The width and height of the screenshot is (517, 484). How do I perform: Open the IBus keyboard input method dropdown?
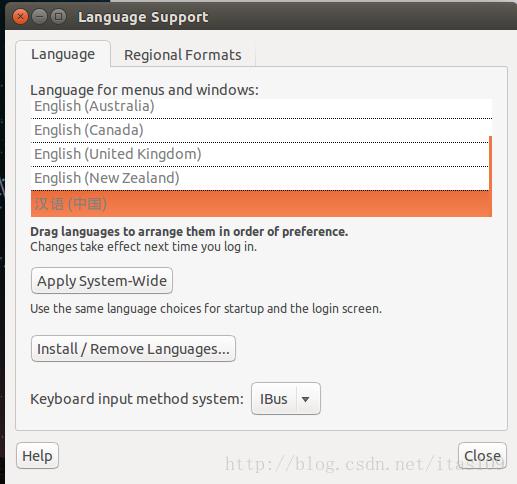point(286,399)
